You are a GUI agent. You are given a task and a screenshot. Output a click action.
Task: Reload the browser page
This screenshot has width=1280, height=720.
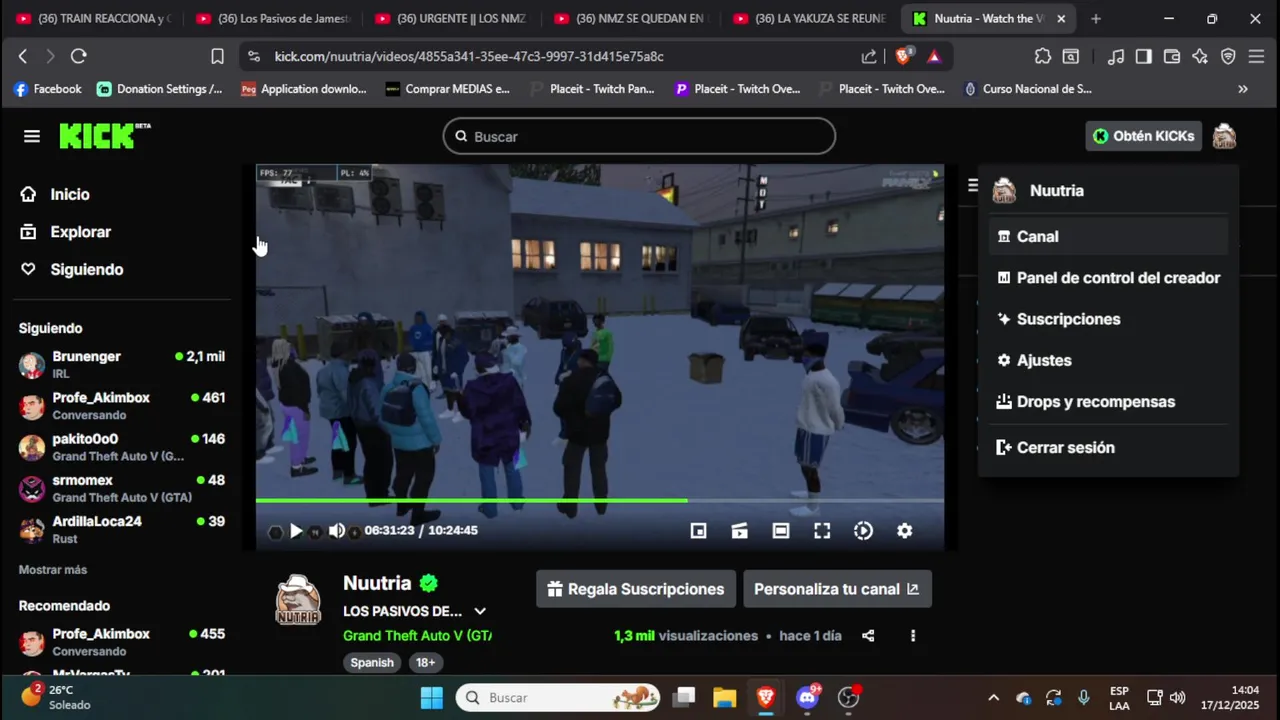click(79, 56)
